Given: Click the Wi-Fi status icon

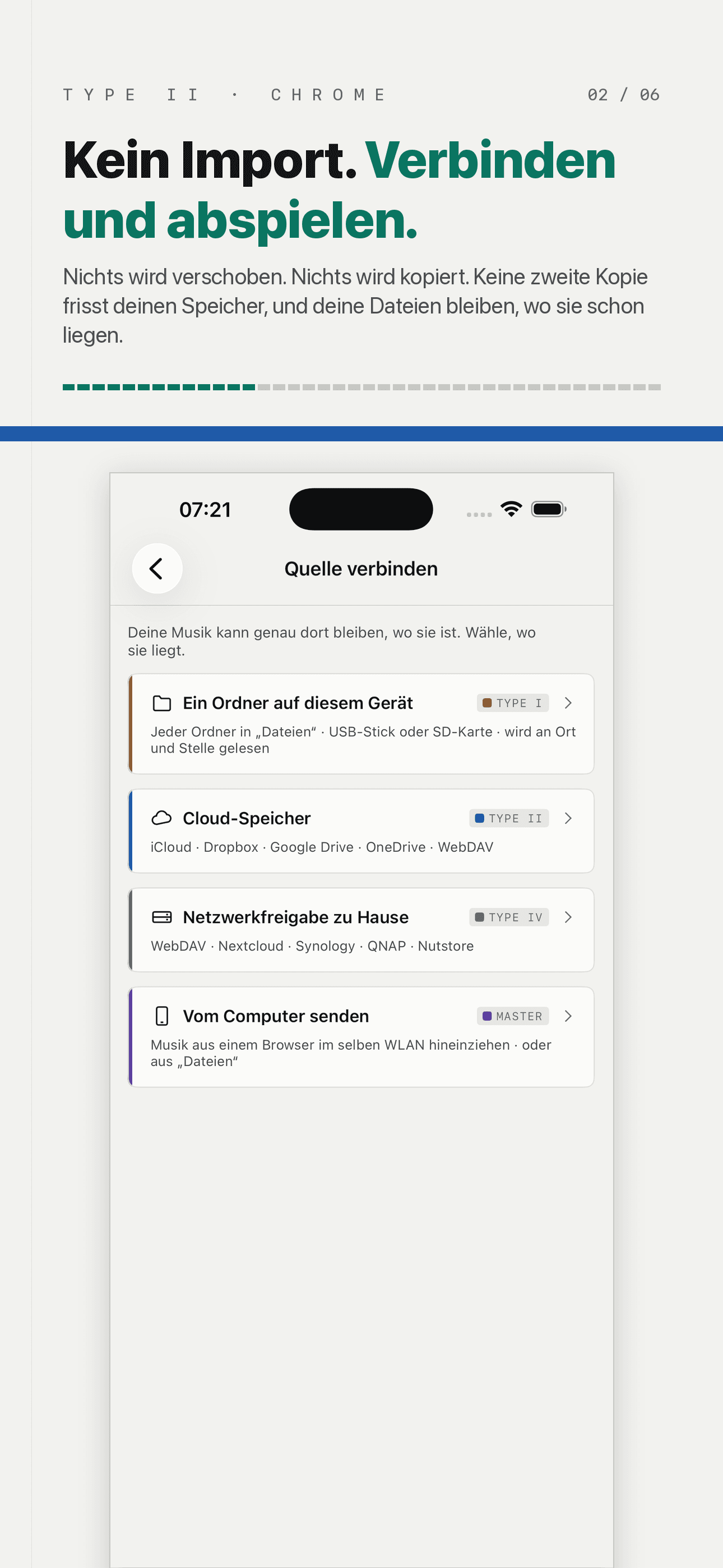Looking at the screenshot, I should pyautogui.click(x=511, y=509).
